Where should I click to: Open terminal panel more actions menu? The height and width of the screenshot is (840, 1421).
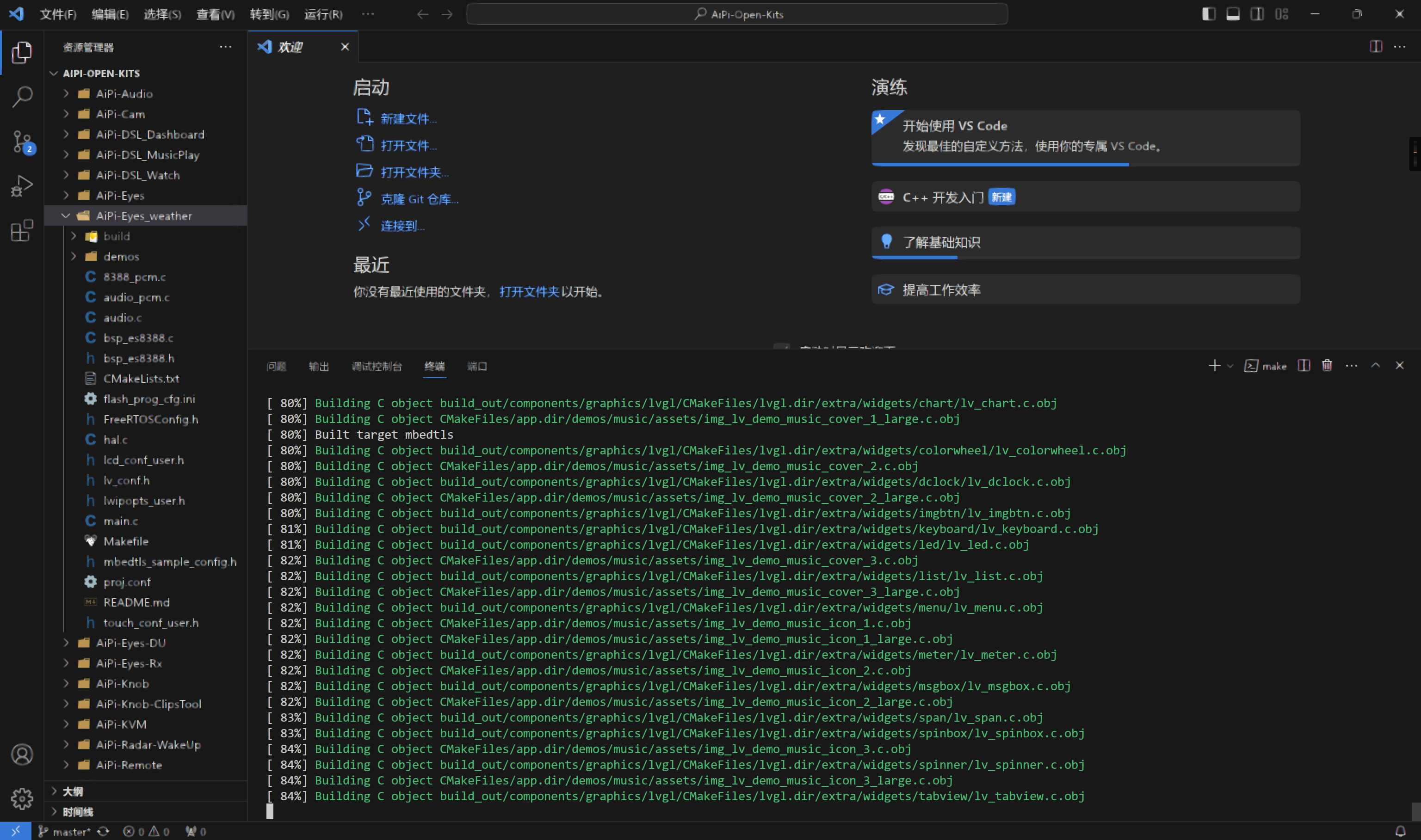click(x=1351, y=366)
